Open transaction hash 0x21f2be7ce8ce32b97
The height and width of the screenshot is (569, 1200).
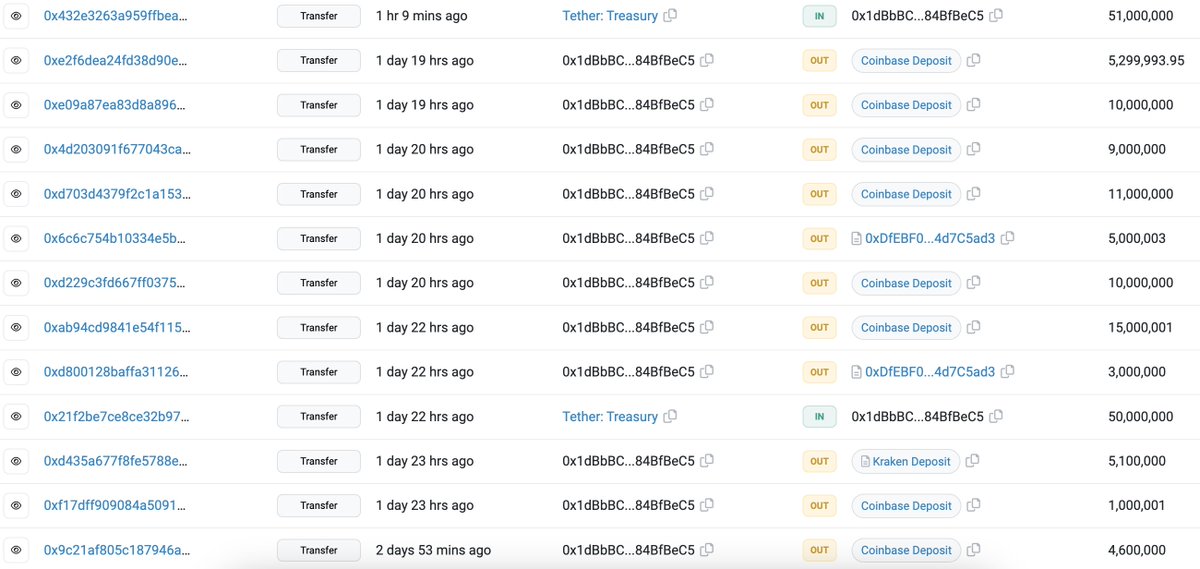pyautogui.click(x=115, y=416)
